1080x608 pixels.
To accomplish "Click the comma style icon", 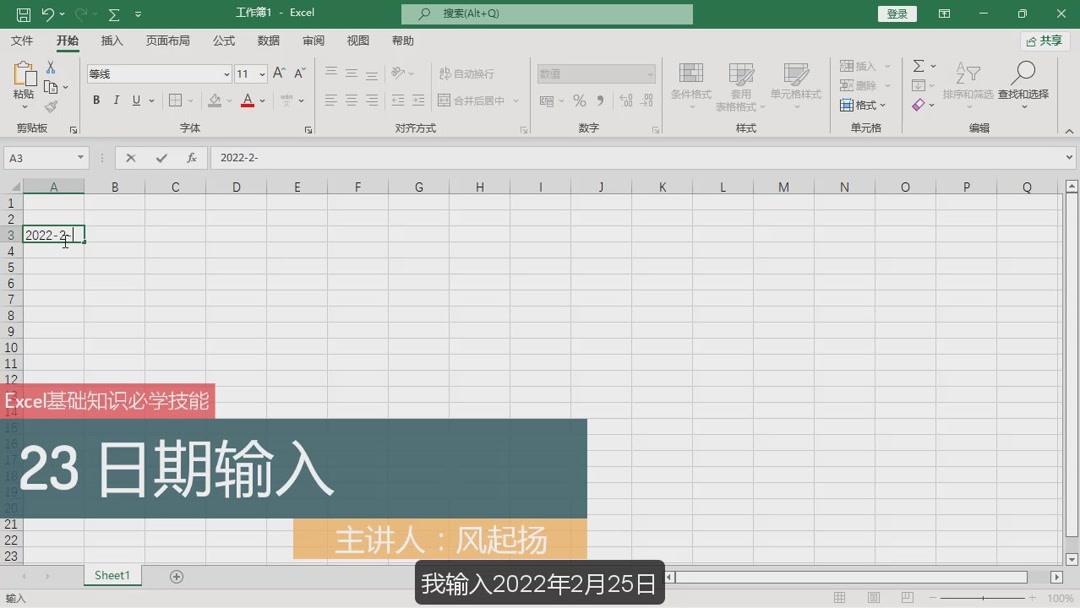I will [x=599, y=100].
